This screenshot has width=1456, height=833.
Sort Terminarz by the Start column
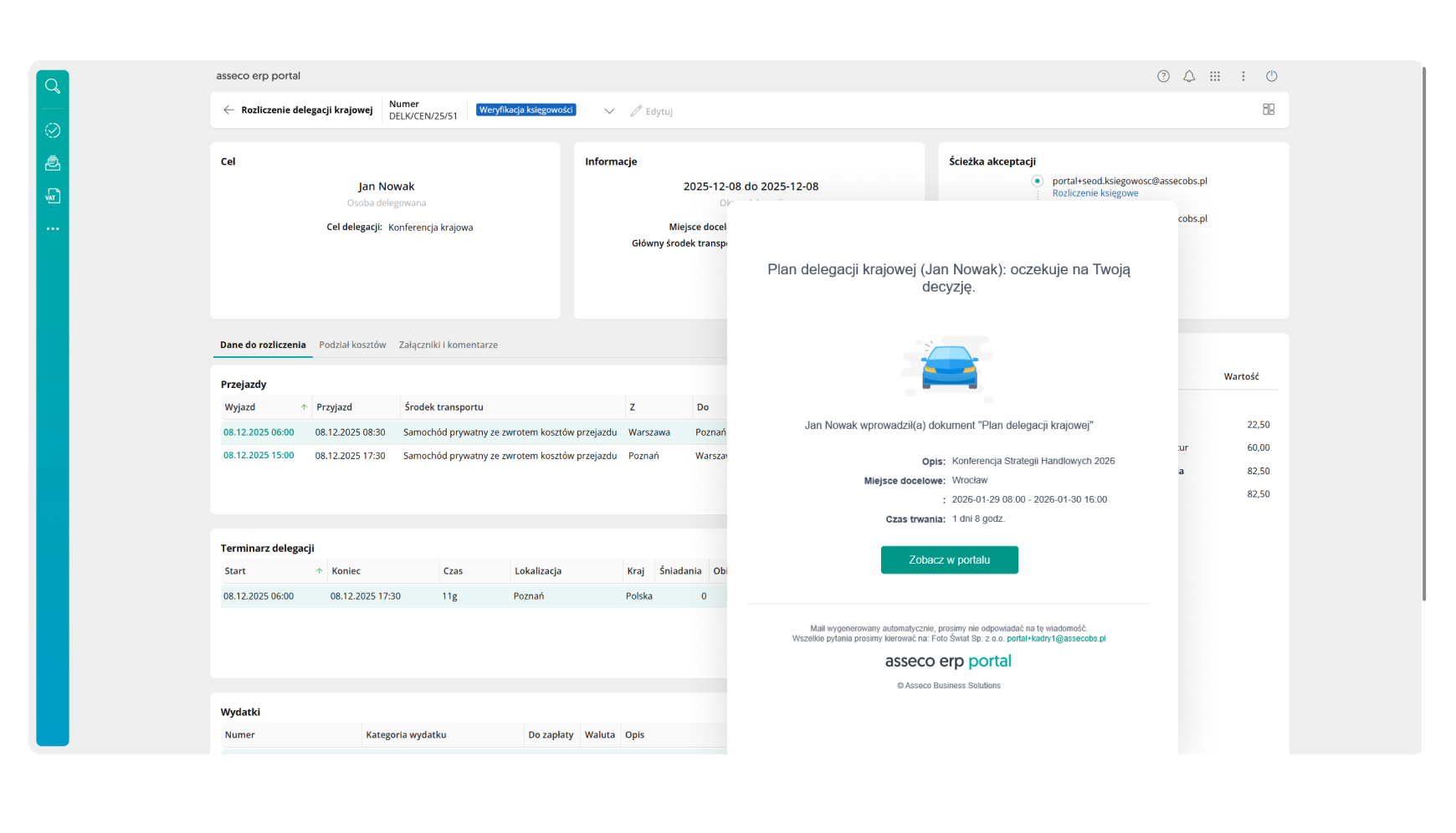(235, 571)
